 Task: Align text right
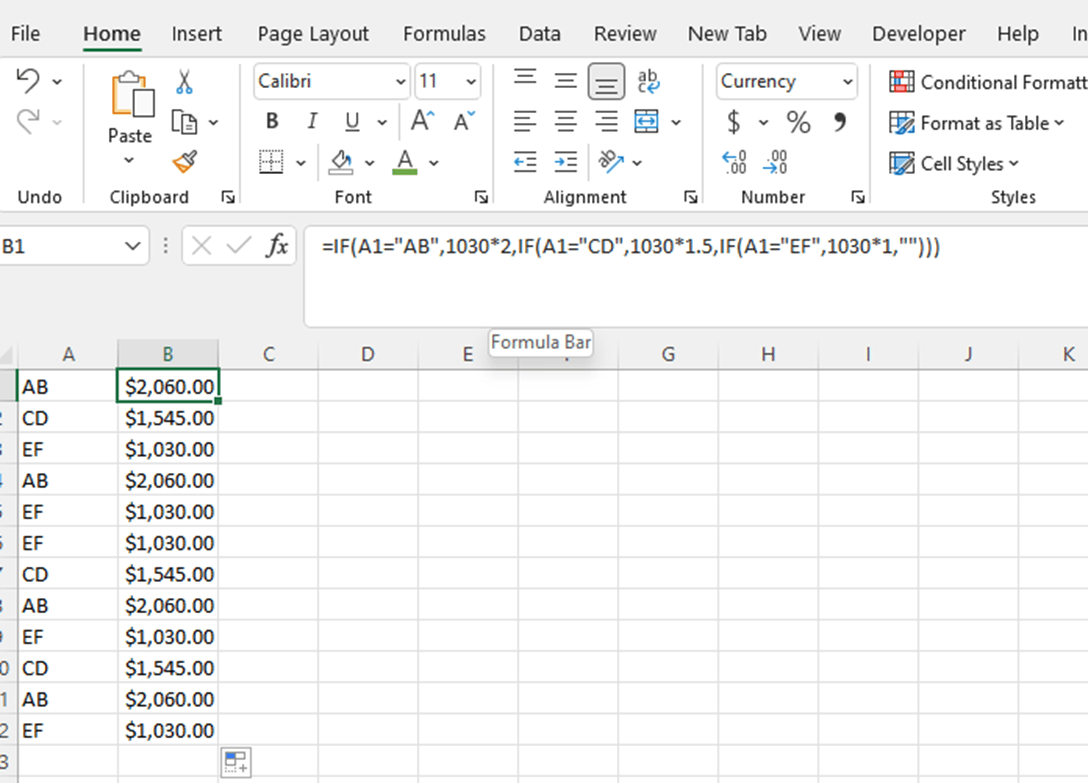pyautogui.click(x=606, y=121)
